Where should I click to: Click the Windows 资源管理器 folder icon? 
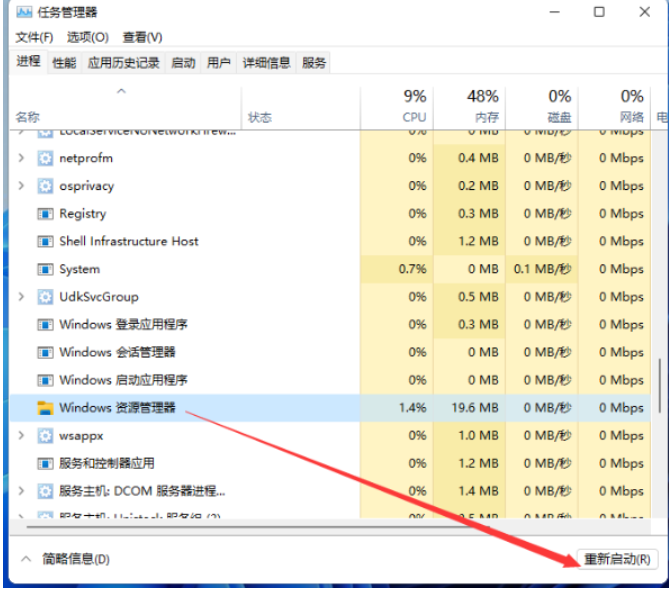click(44, 408)
